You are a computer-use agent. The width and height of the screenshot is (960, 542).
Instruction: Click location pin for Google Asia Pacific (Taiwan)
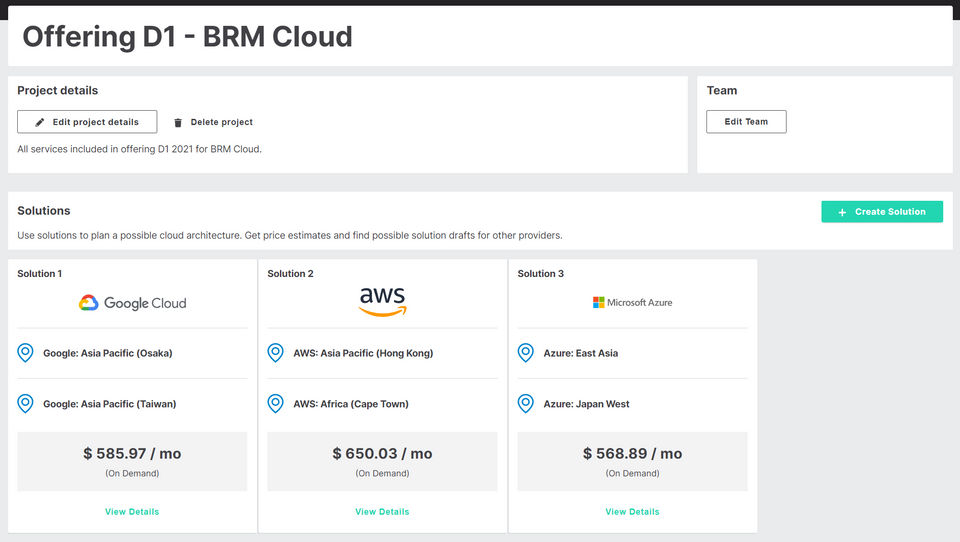click(25, 404)
